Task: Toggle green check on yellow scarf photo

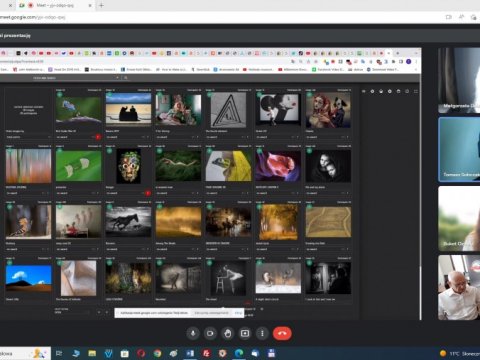Action: tap(209, 151)
